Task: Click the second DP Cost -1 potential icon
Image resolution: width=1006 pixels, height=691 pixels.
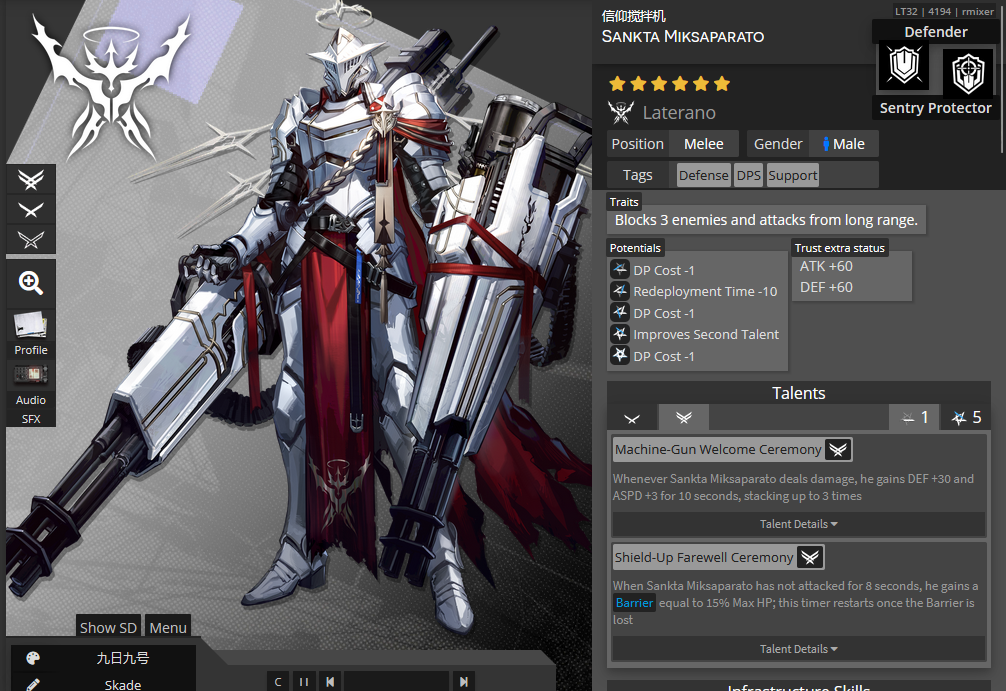Action: pos(620,312)
